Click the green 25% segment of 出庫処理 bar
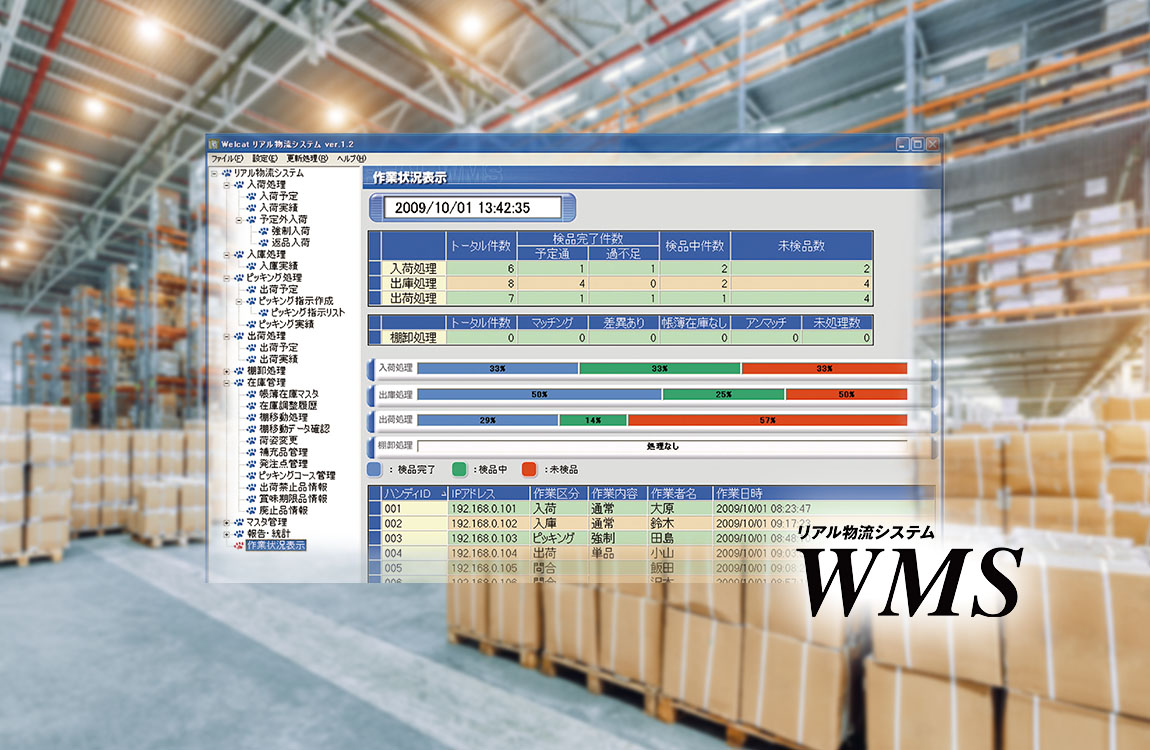The height and width of the screenshot is (750, 1150). pyautogui.click(x=724, y=394)
